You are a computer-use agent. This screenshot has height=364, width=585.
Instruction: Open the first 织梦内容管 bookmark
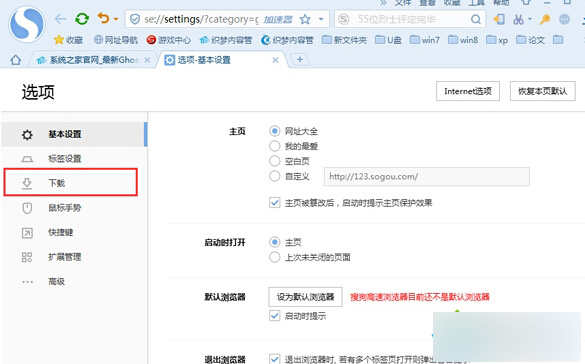pos(226,40)
